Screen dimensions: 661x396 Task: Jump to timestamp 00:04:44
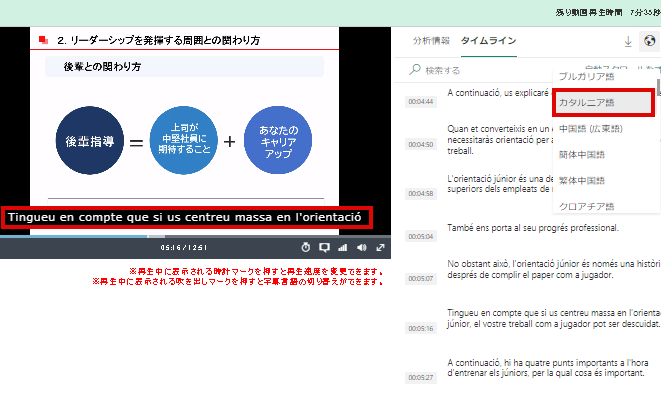[421, 102]
